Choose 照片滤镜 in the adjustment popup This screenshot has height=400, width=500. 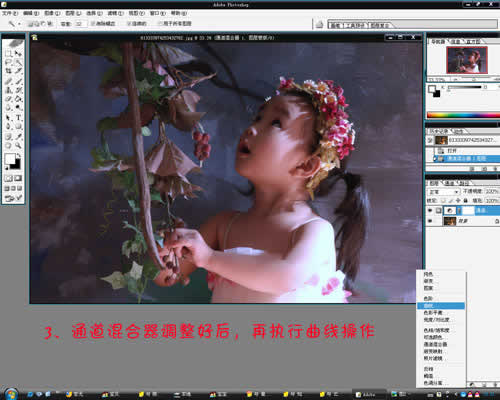tap(441, 358)
